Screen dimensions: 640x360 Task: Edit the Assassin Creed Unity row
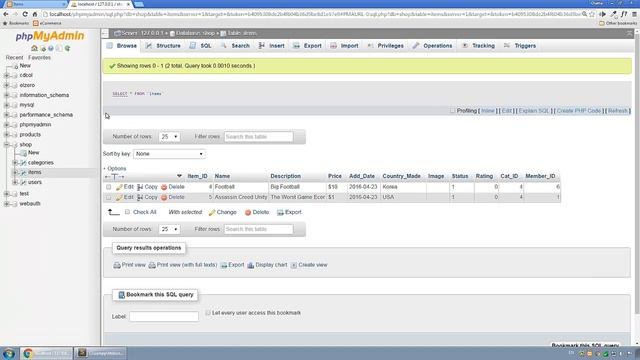point(124,197)
